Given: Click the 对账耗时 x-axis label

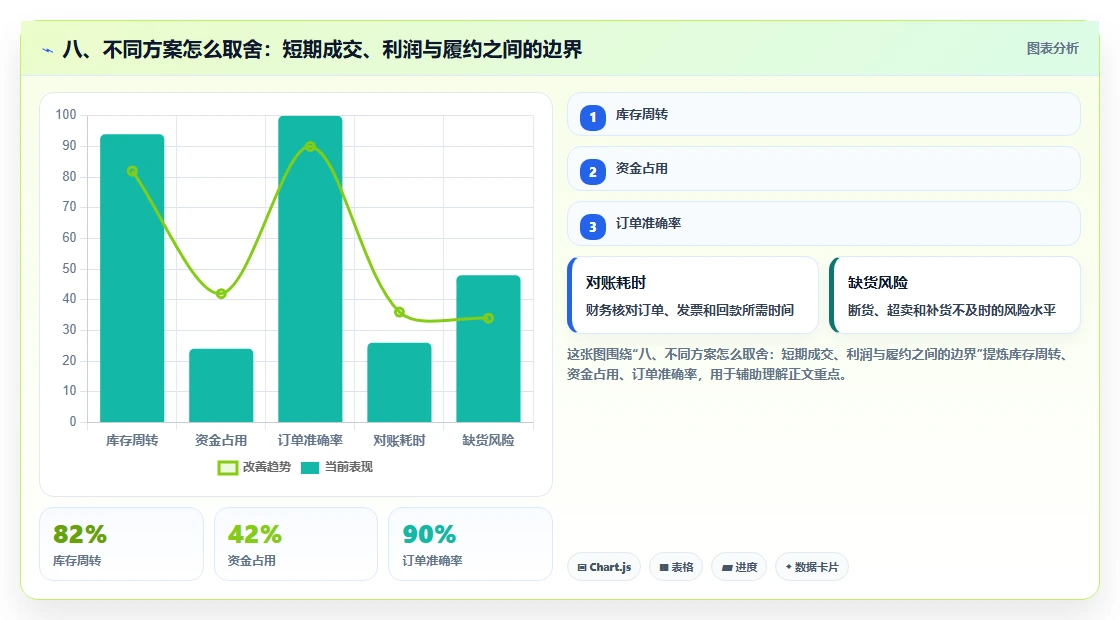Looking at the screenshot, I should coord(399,441).
